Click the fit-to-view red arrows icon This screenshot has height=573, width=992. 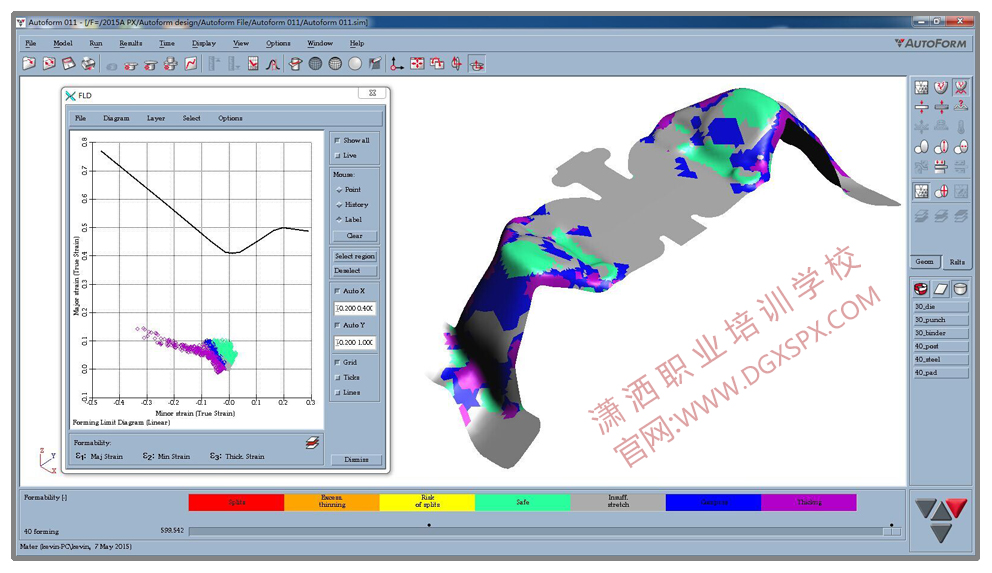[416, 63]
